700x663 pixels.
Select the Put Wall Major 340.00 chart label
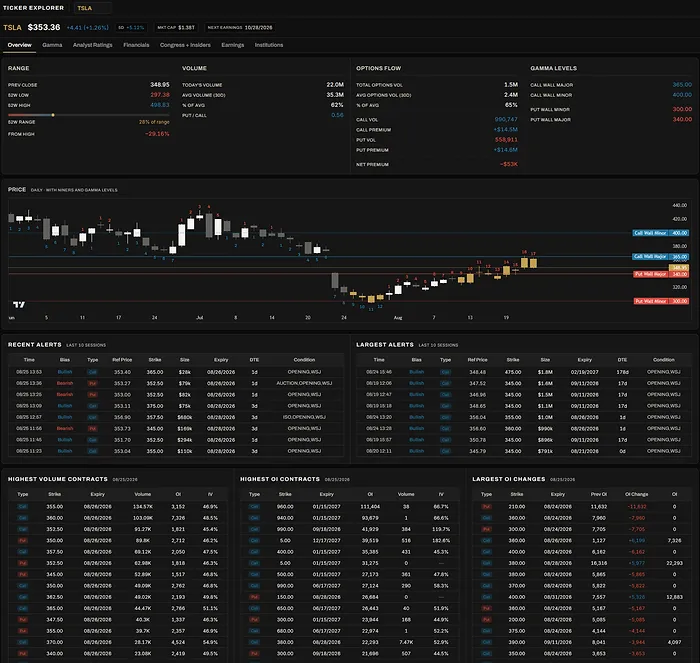(661, 274)
